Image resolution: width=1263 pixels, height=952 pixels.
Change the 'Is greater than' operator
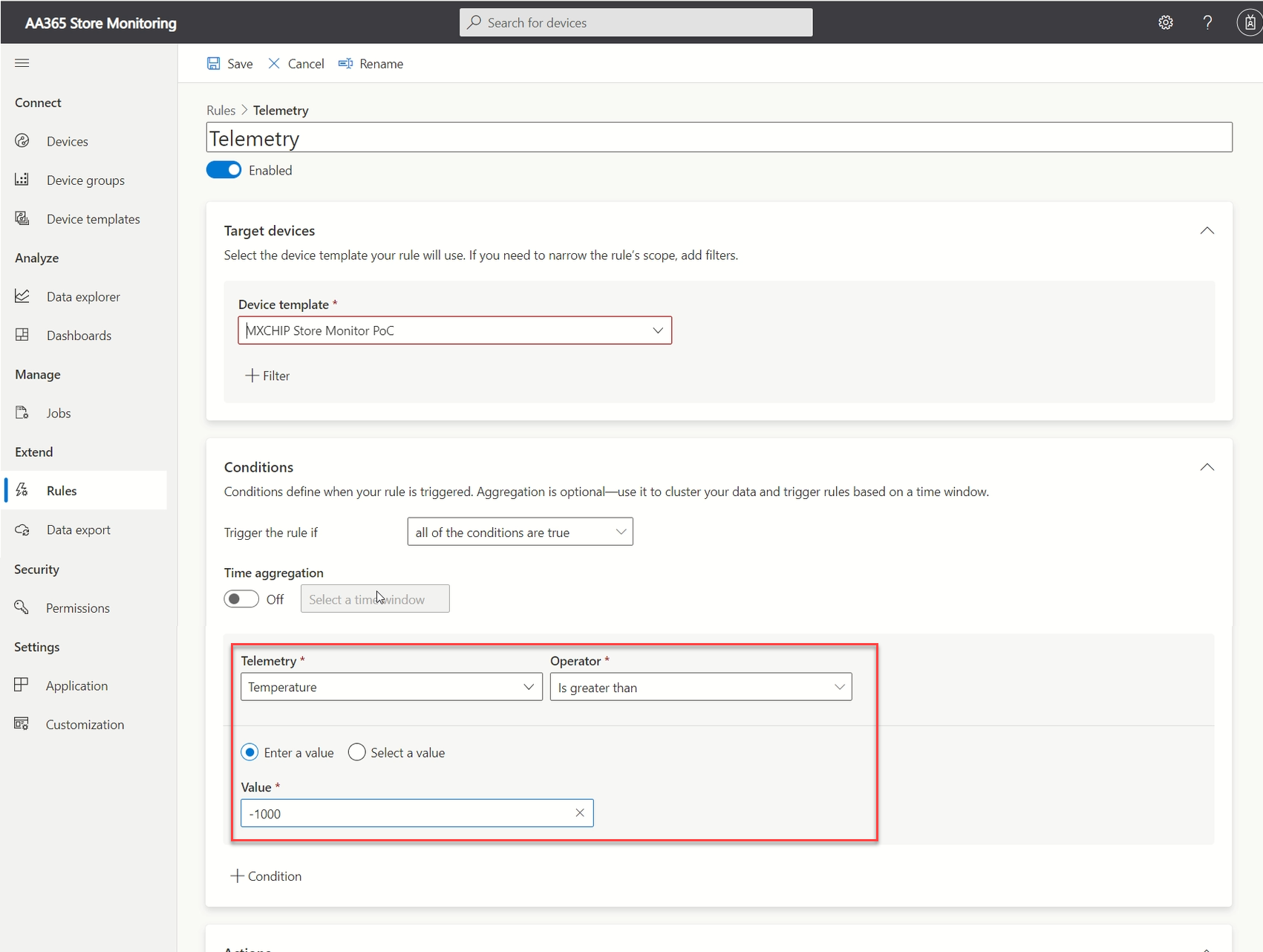pos(700,687)
